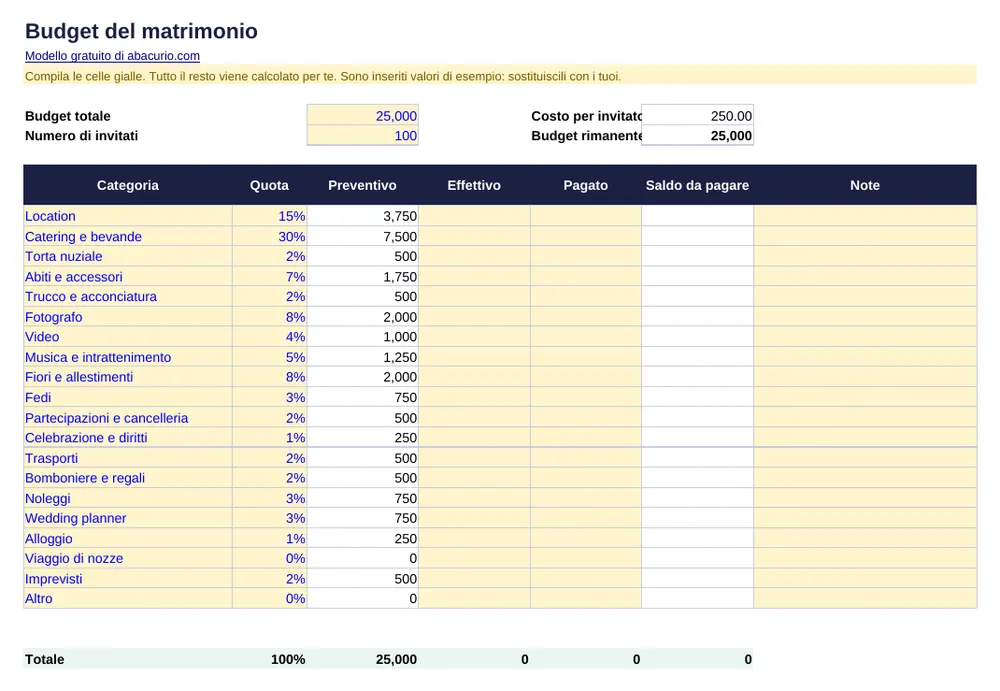Viewport: 1000px width, 691px height.
Task: Click the Categoria column header
Action: click(x=128, y=185)
